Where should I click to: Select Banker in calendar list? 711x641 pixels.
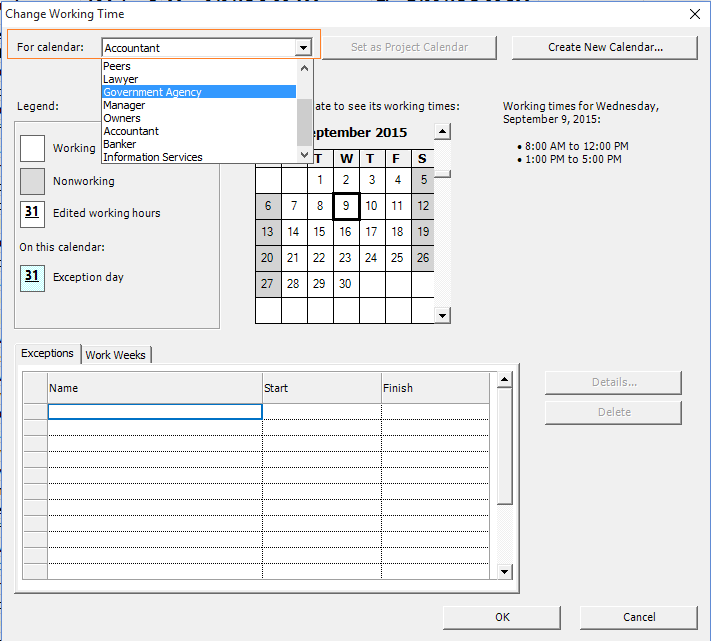click(199, 144)
